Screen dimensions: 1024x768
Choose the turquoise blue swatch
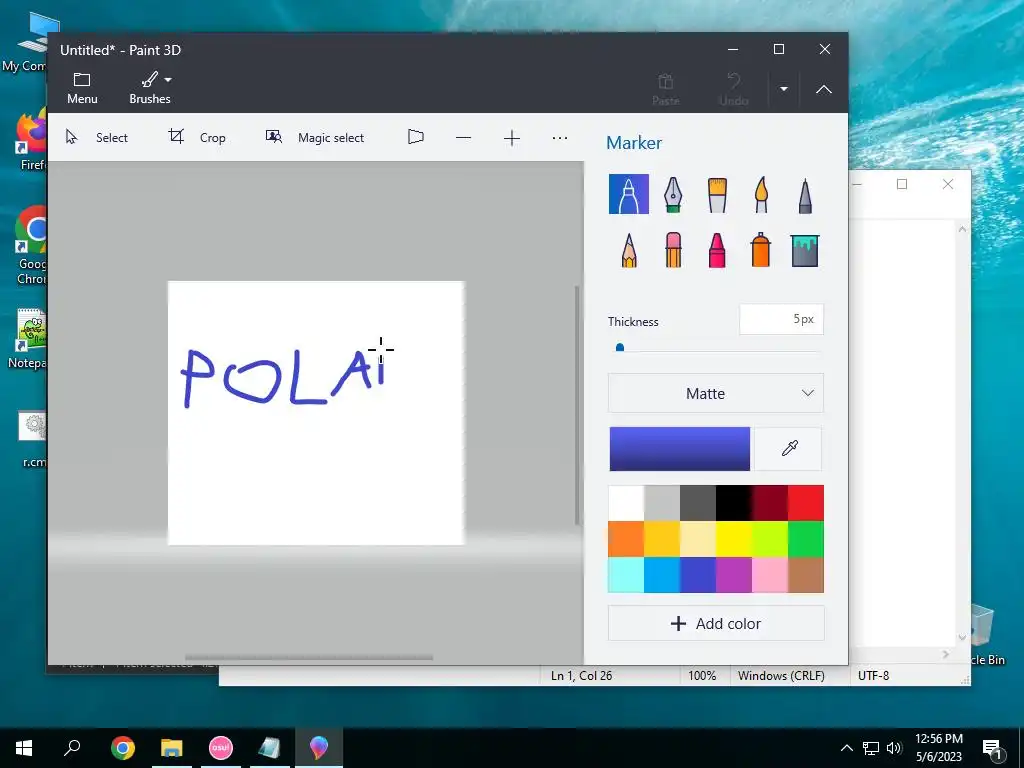(x=662, y=575)
